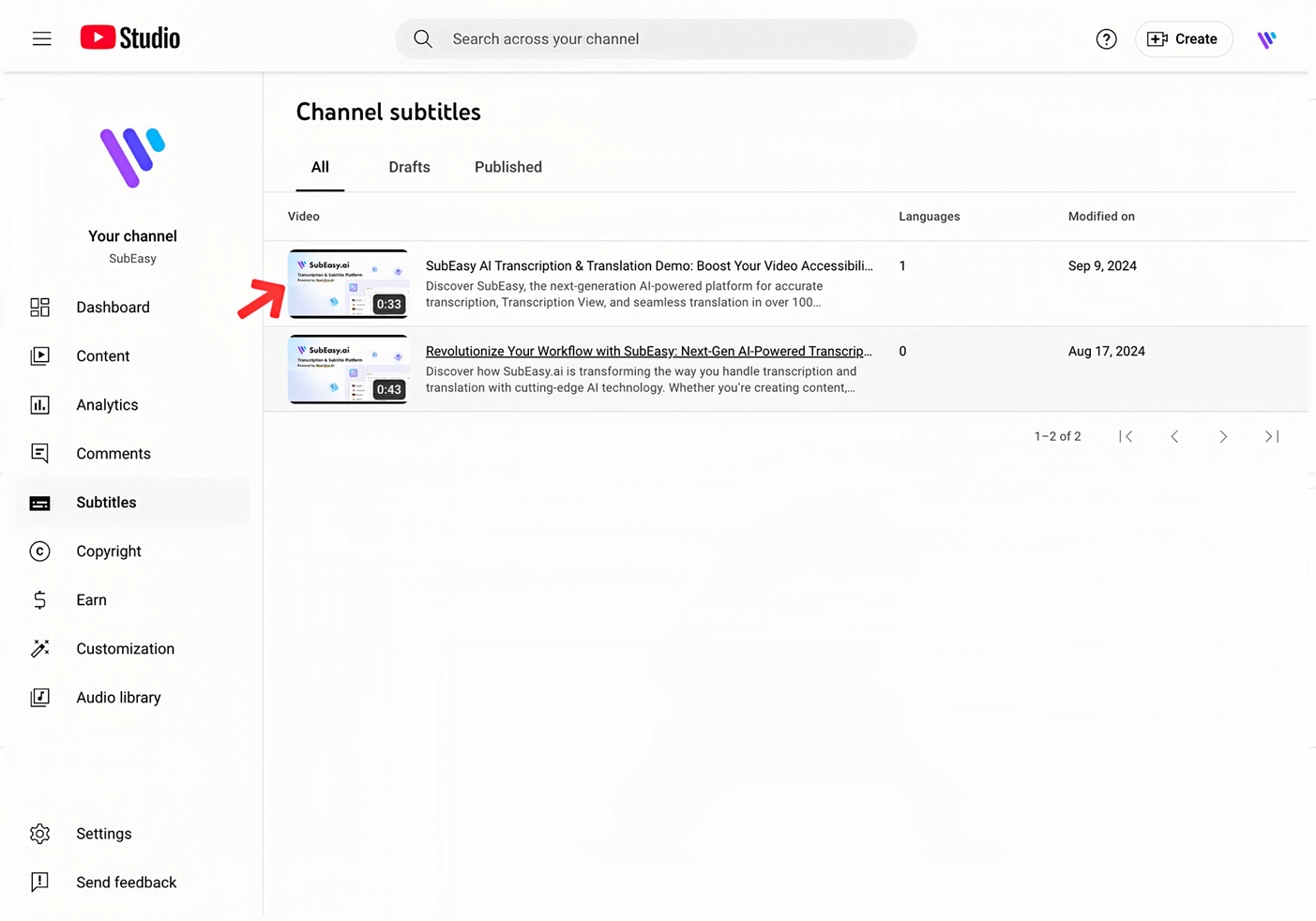Click the Aug 17, 2024 modified date
This screenshot has height=921, width=1316.
1107,351
